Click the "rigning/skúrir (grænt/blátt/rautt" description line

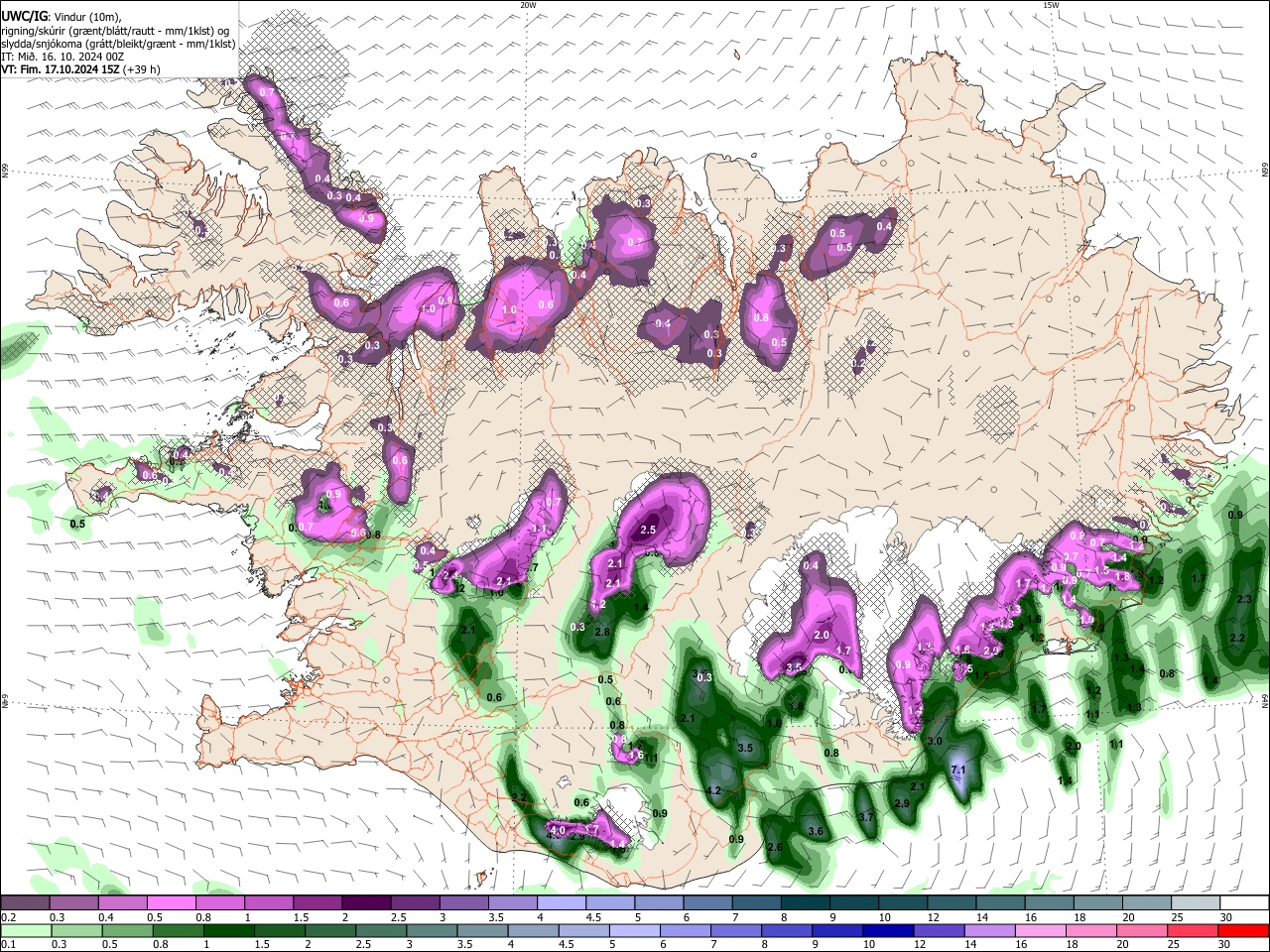pyautogui.click(x=117, y=30)
